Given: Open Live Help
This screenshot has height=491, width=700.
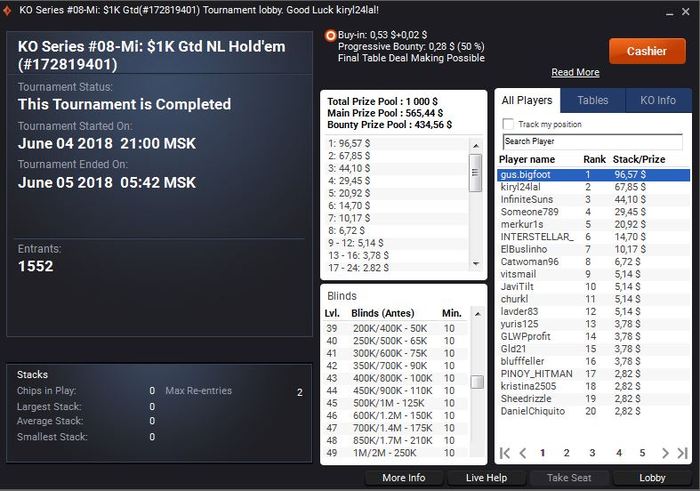Looking at the screenshot, I should pyautogui.click(x=487, y=478).
